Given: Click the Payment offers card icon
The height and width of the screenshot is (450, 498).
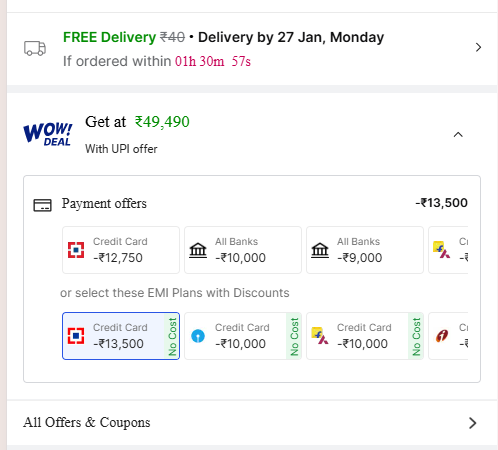Looking at the screenshot, I should tap(42, 205).
